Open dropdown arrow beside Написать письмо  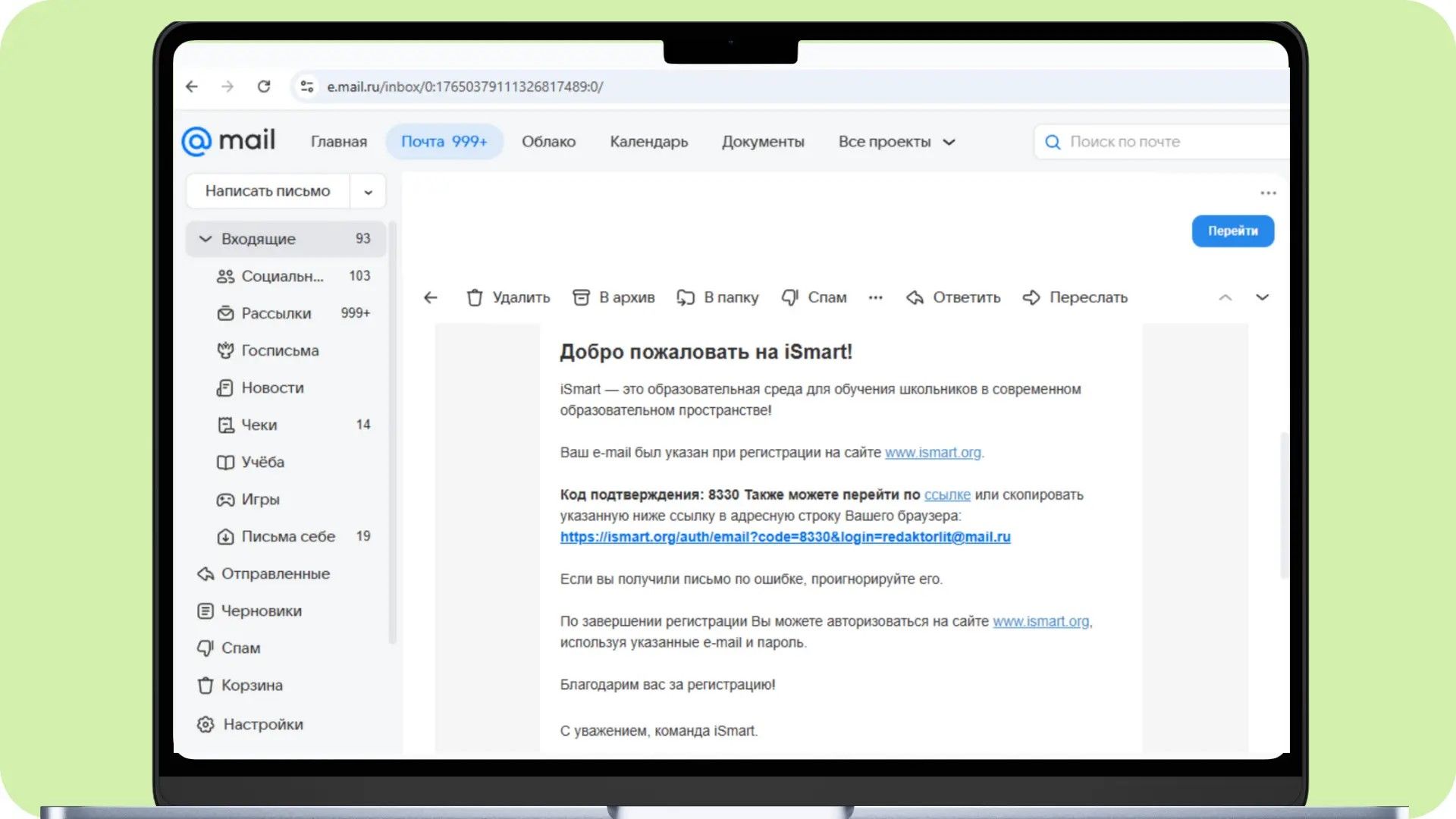pyautogui.click(x=368, y=192)
